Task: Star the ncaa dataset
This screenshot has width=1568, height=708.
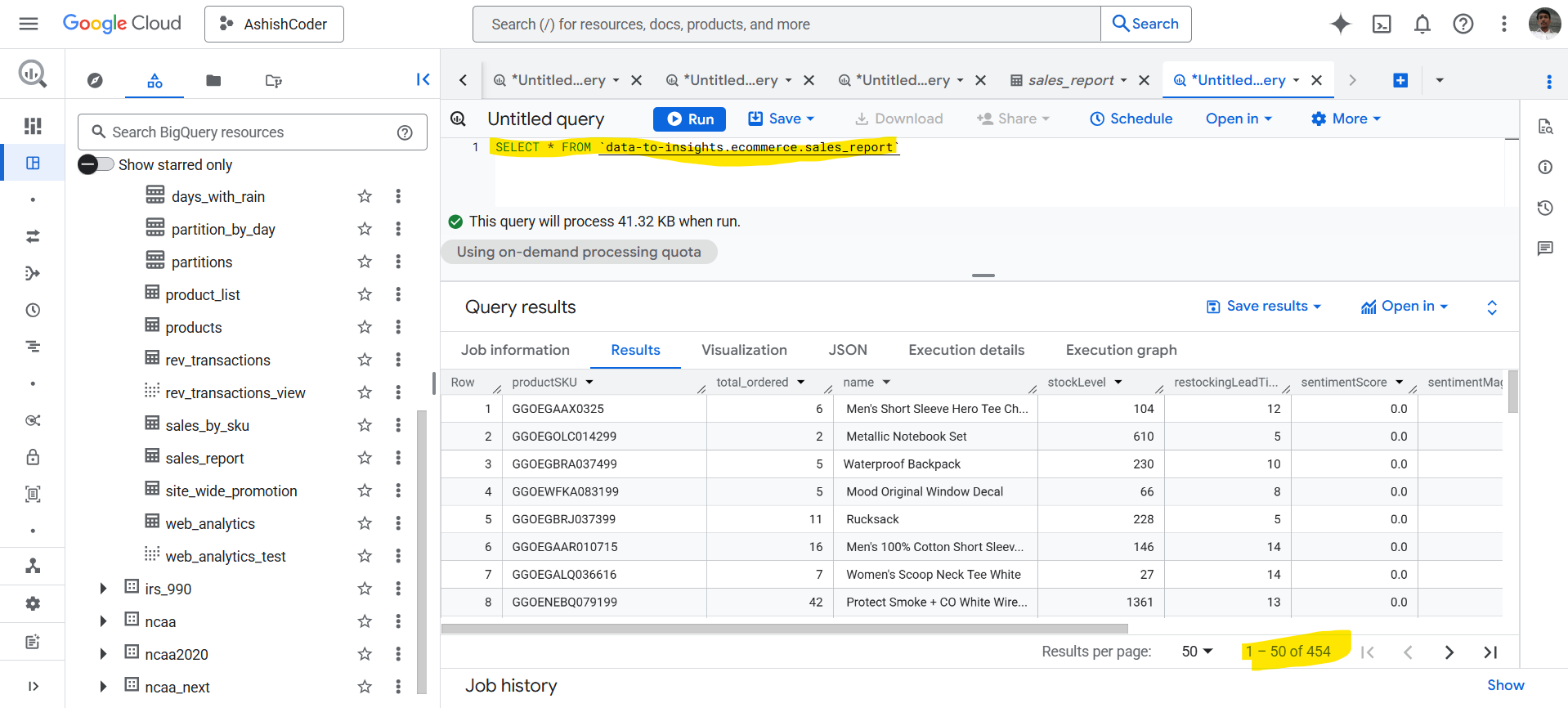Action: [x=365, y=621]
